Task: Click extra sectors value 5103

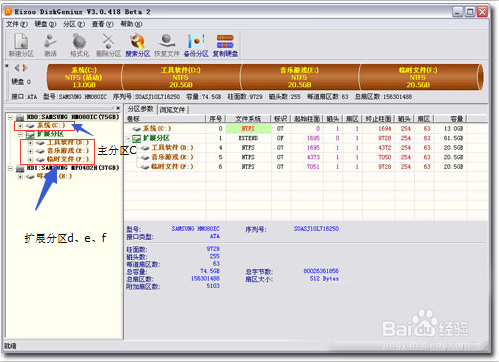Action: point(213,286)
